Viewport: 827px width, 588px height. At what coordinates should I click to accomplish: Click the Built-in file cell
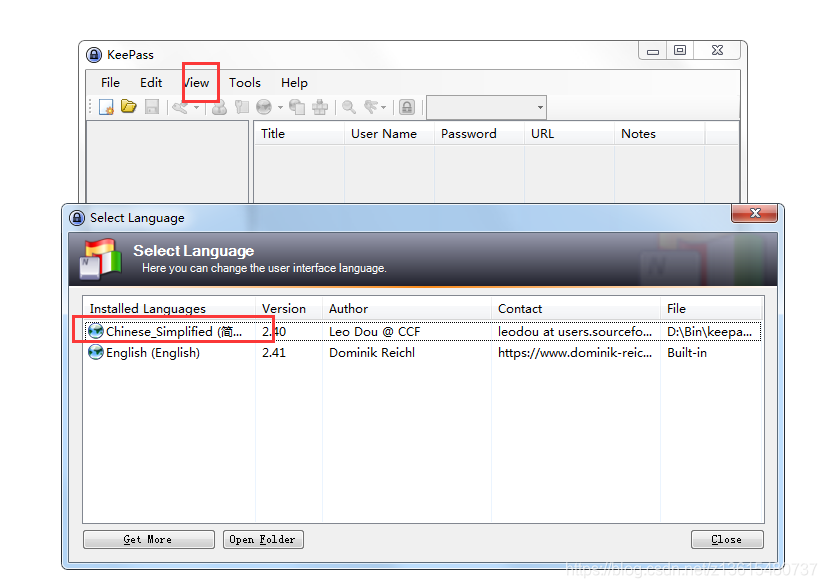687,353
